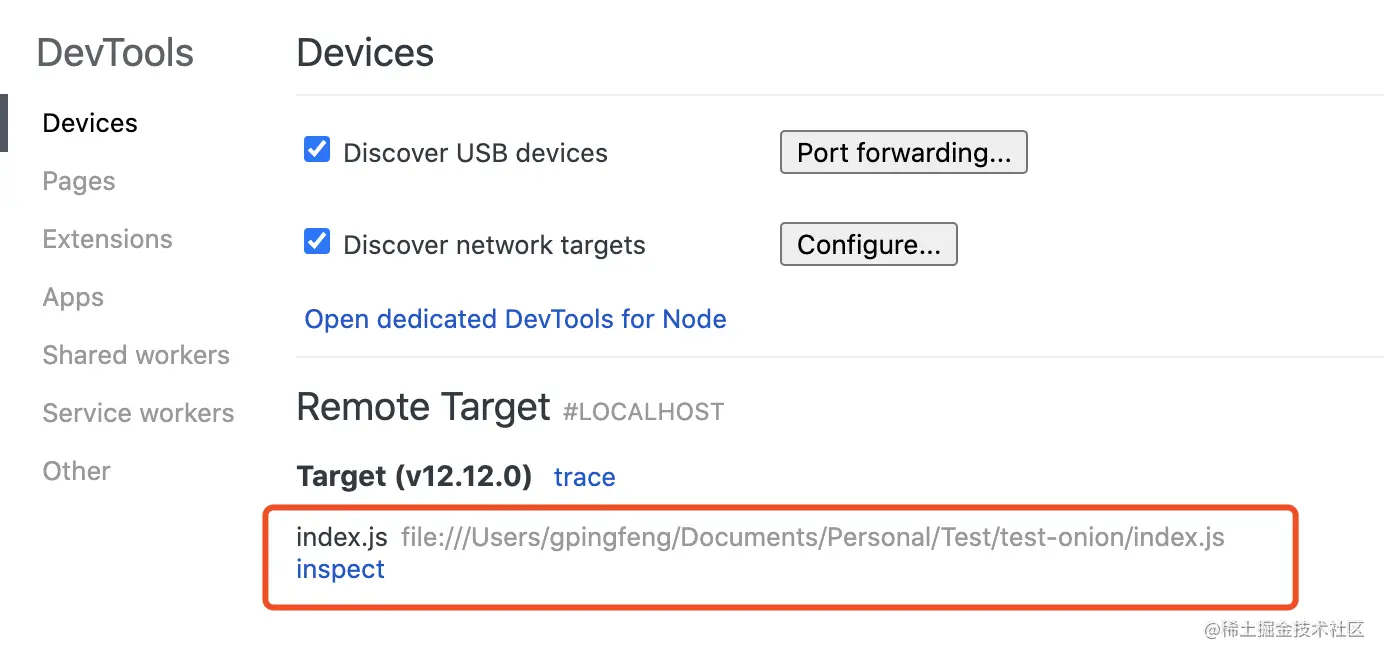
Task: Click the Discover USB devices label text
Action: pyautogui.click(x=475, y=153)
